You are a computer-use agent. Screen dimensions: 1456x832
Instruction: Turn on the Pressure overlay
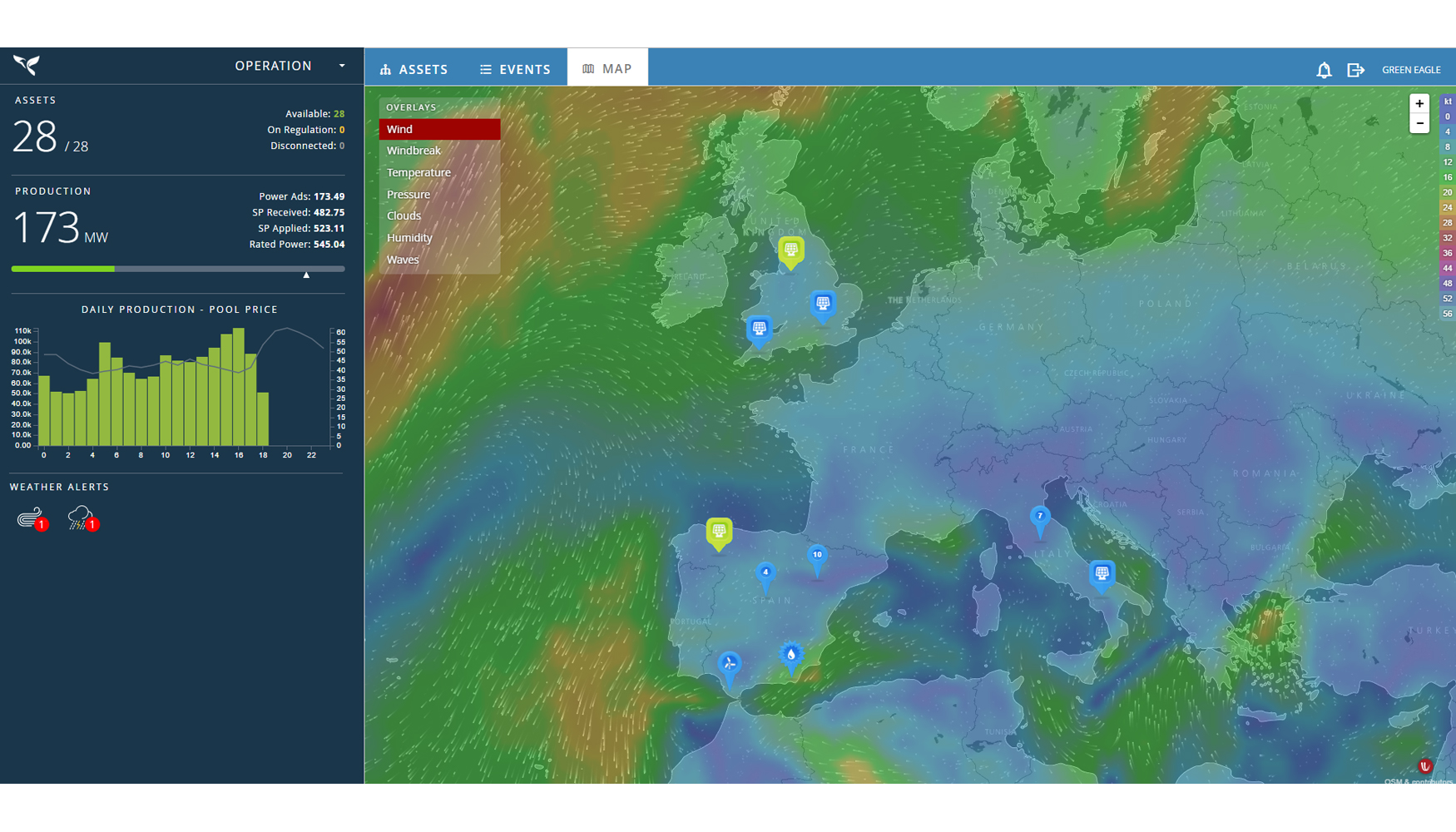[x=408, y=194]
